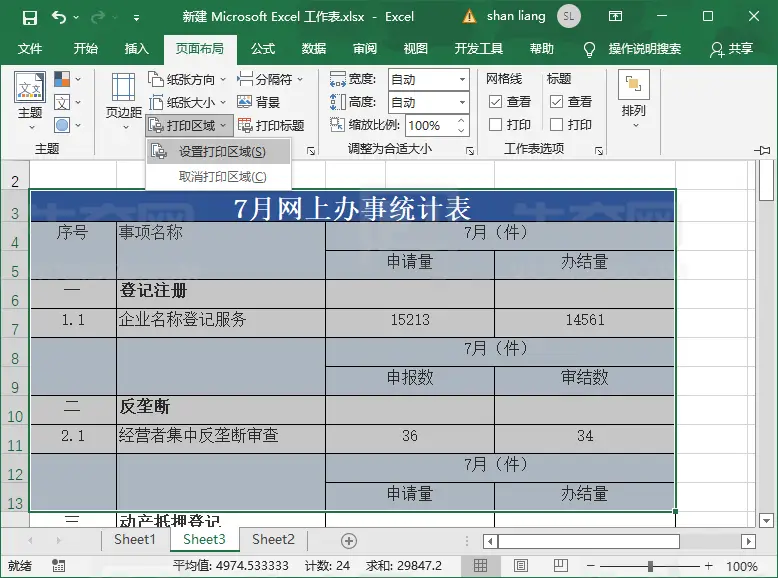Switch to Normal view icon
The image size is (778, 578).
480,566
